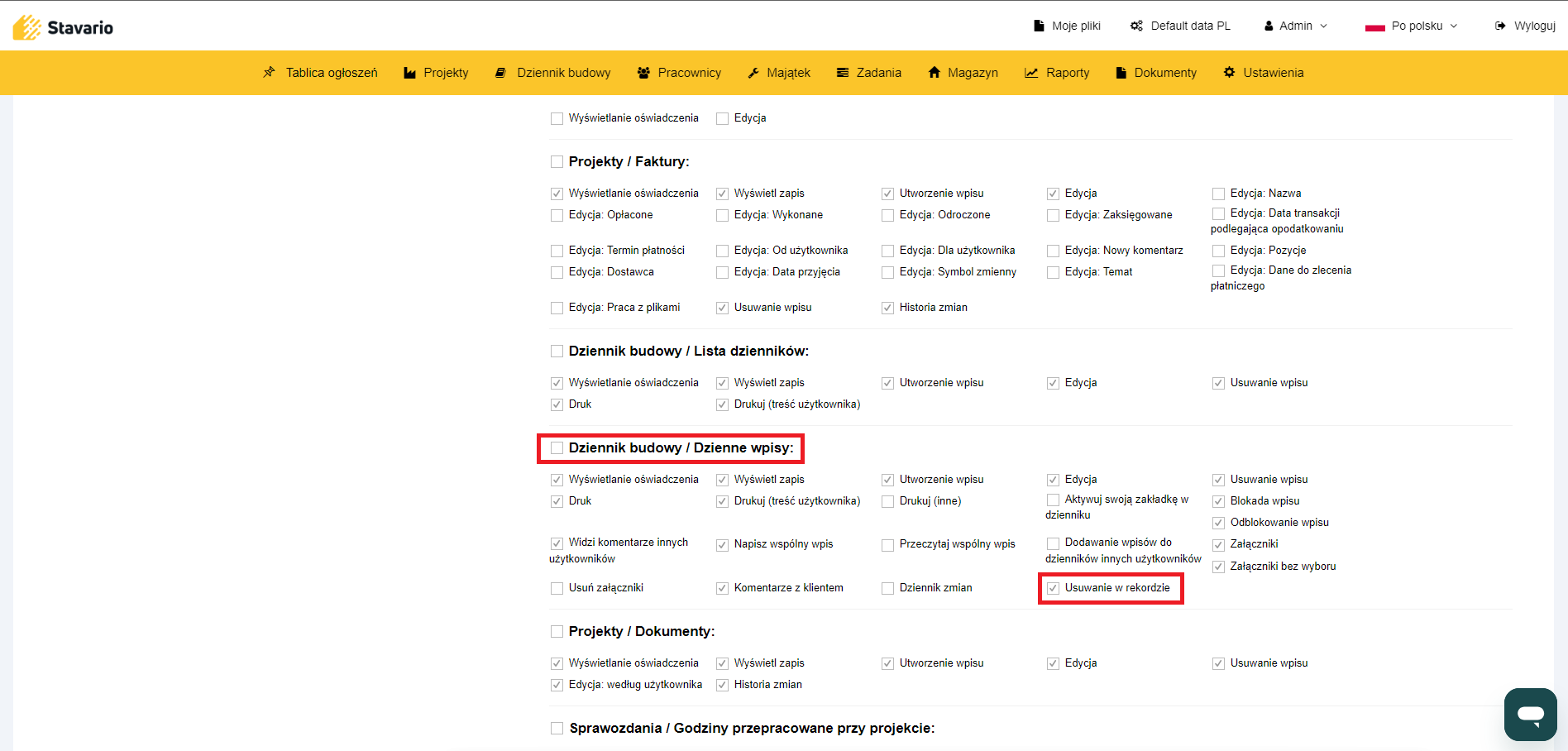The height and width of the screenshot is (751, 1568).
Task: Open the Projekty menu
Action: point(446,73)
